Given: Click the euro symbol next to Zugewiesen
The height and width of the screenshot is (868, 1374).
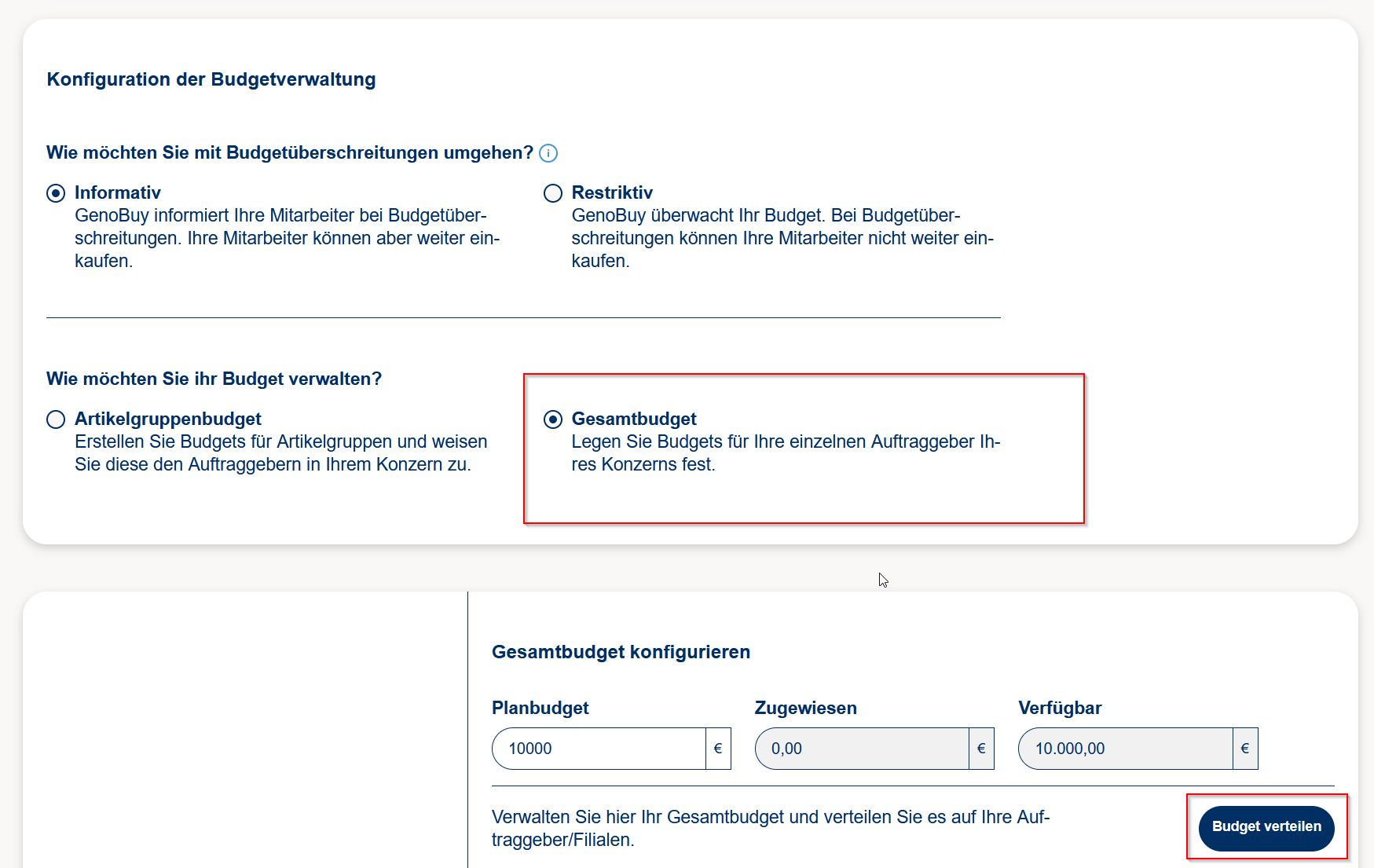Looking at the screenshot, I should [x=981, y=749].
